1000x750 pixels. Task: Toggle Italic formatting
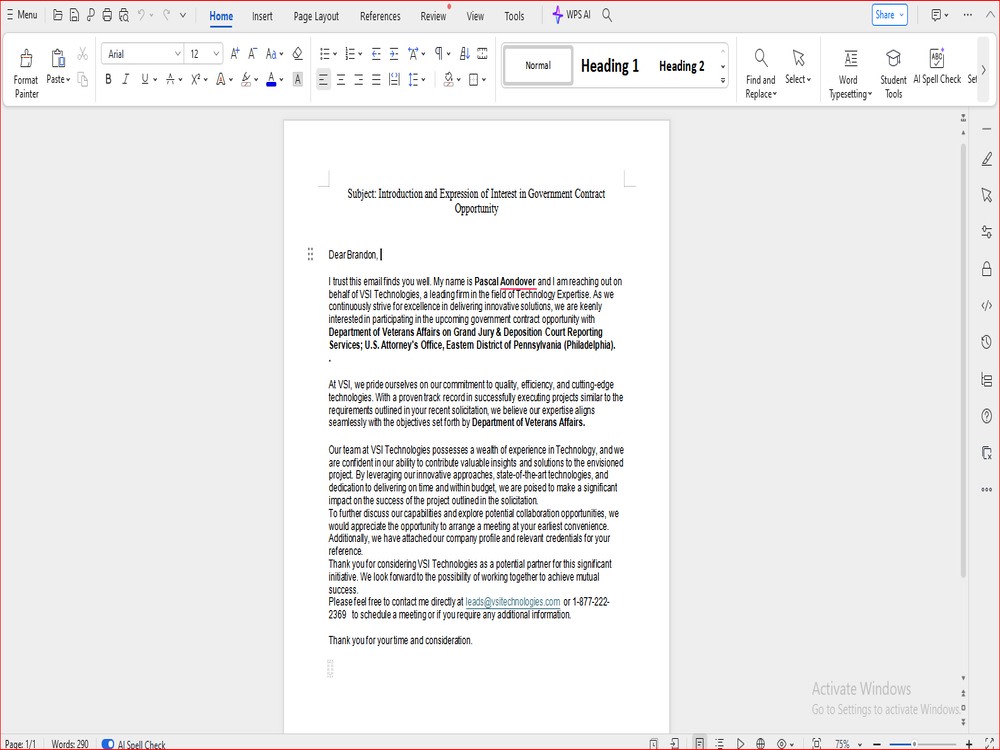(x=126, y=79)
